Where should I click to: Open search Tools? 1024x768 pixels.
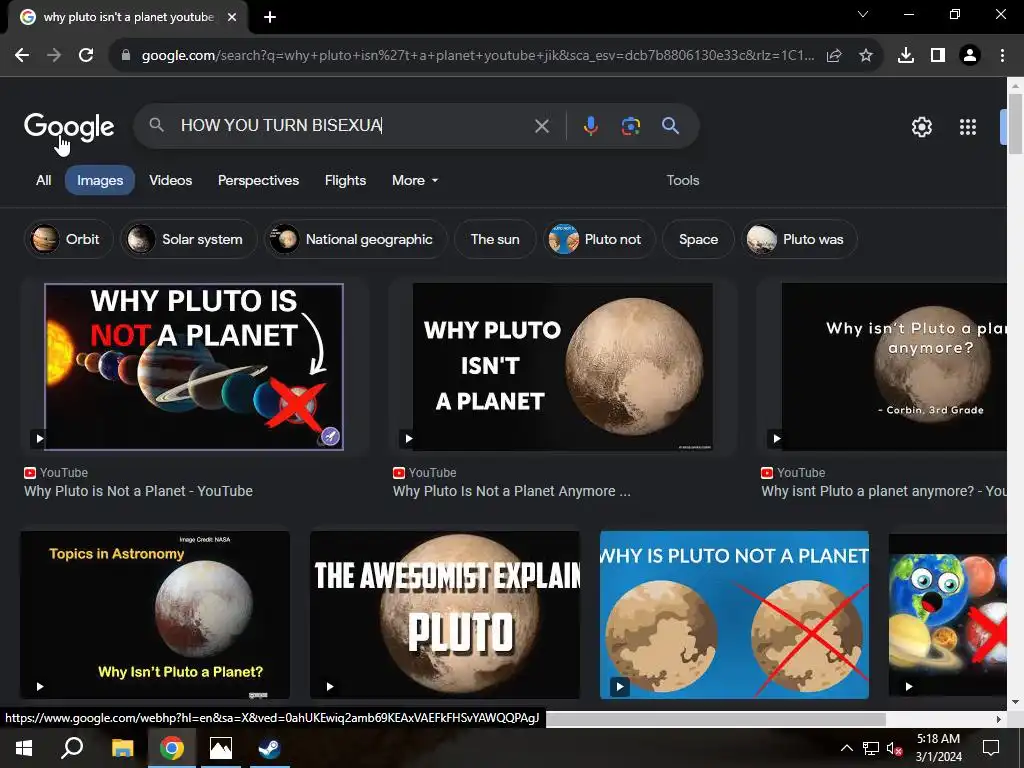click(x=682, y=180)
